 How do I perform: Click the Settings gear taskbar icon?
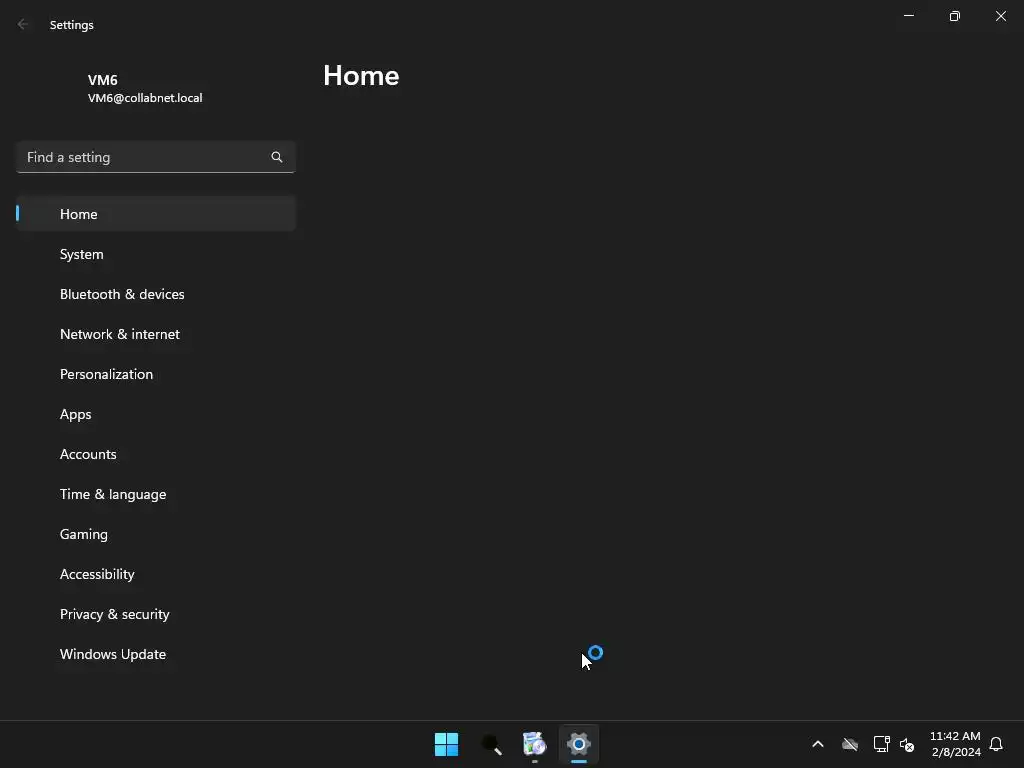tap(579, 744)
